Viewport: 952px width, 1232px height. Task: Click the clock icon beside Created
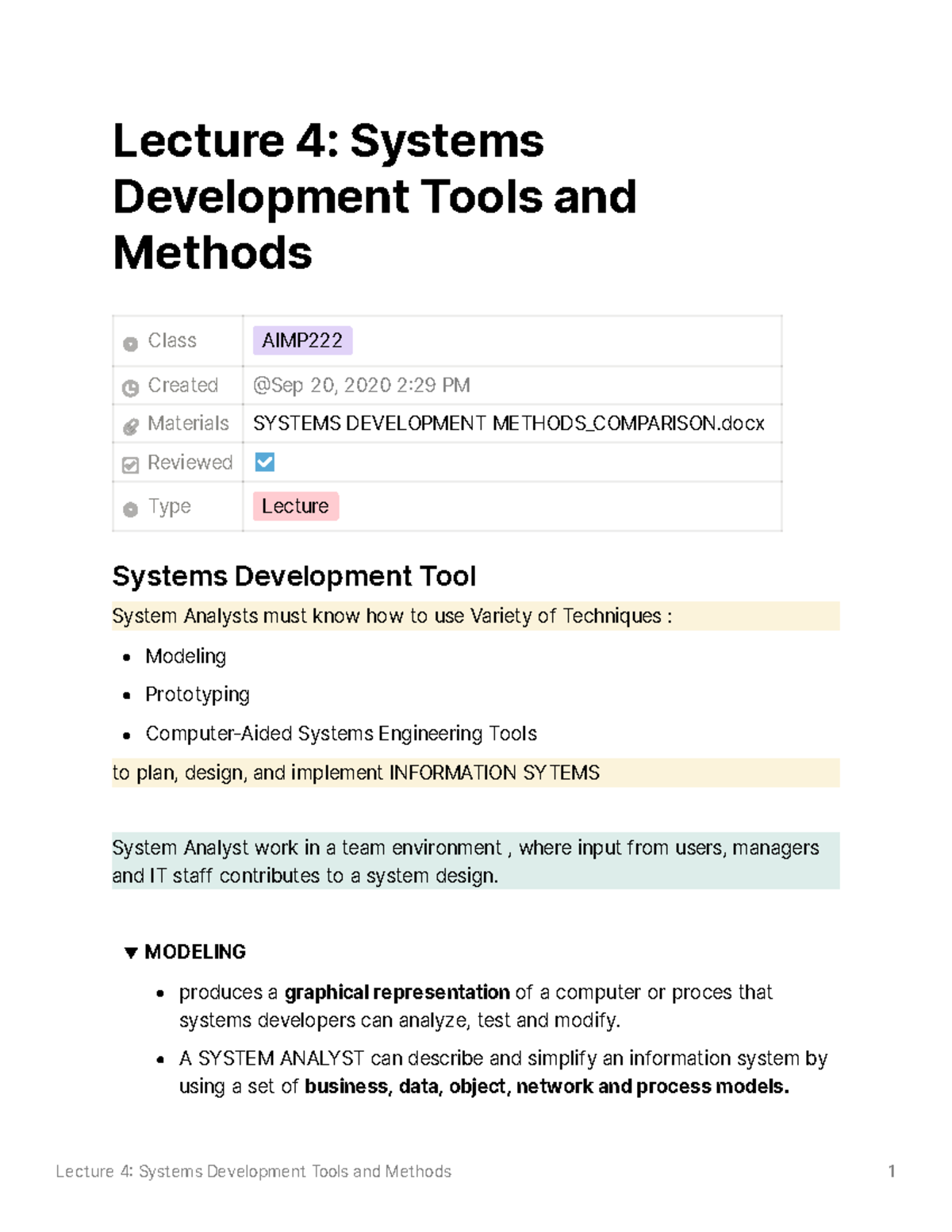click(x=129, y=386)
